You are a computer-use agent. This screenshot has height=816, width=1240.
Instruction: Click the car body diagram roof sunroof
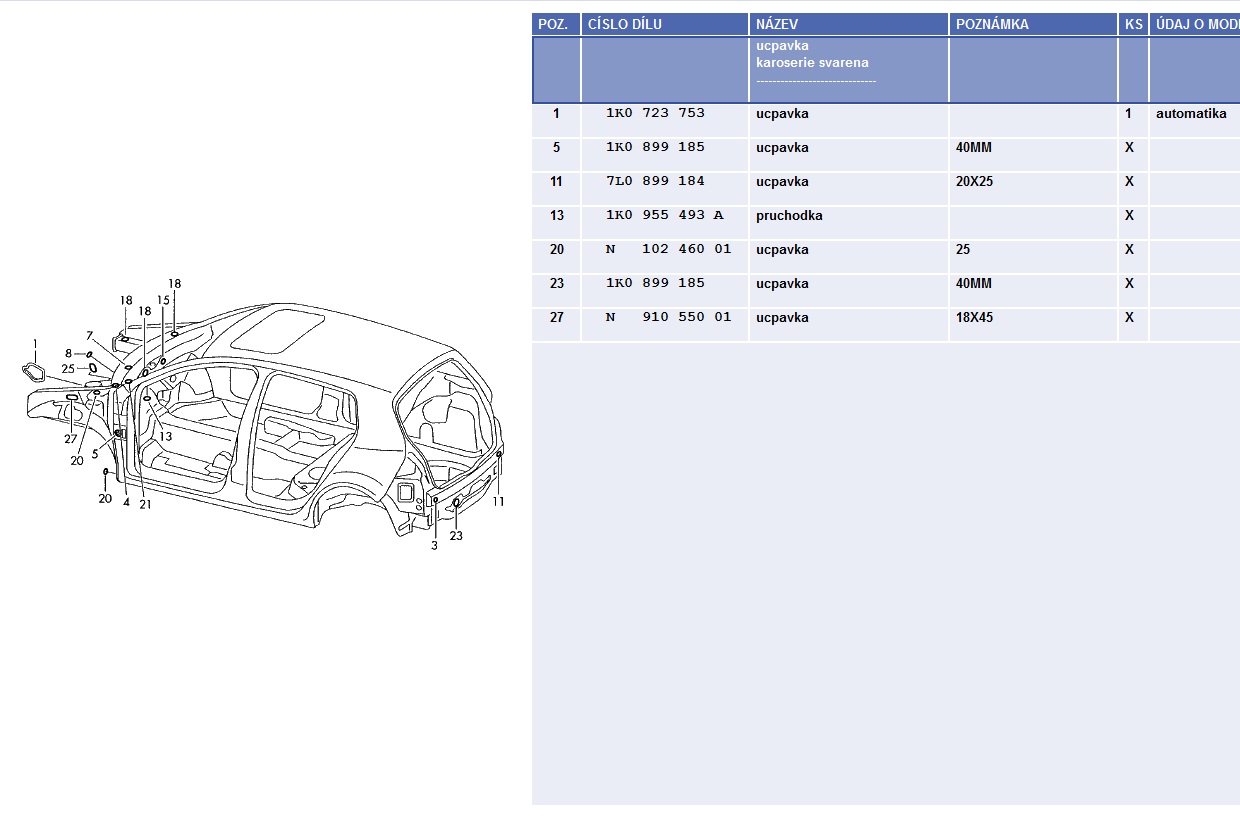click(291, 330)
